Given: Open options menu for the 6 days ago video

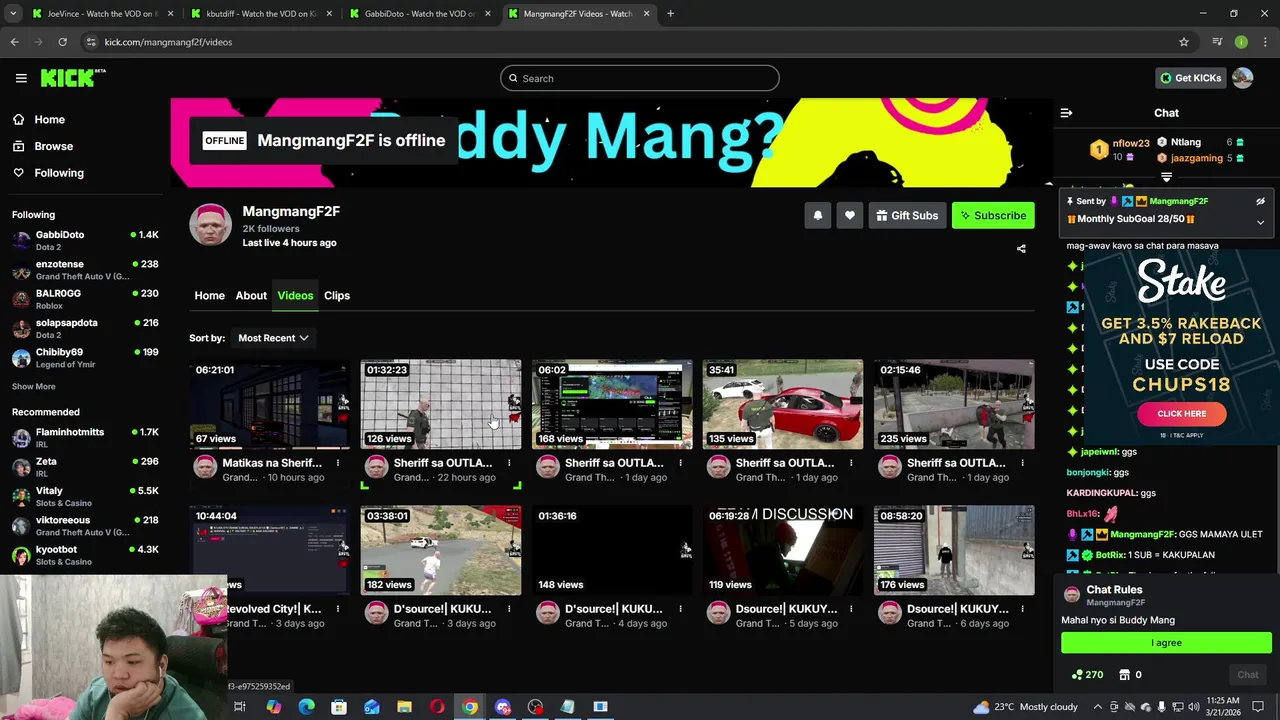Looking at the screenshot, I should point(1022,609).
